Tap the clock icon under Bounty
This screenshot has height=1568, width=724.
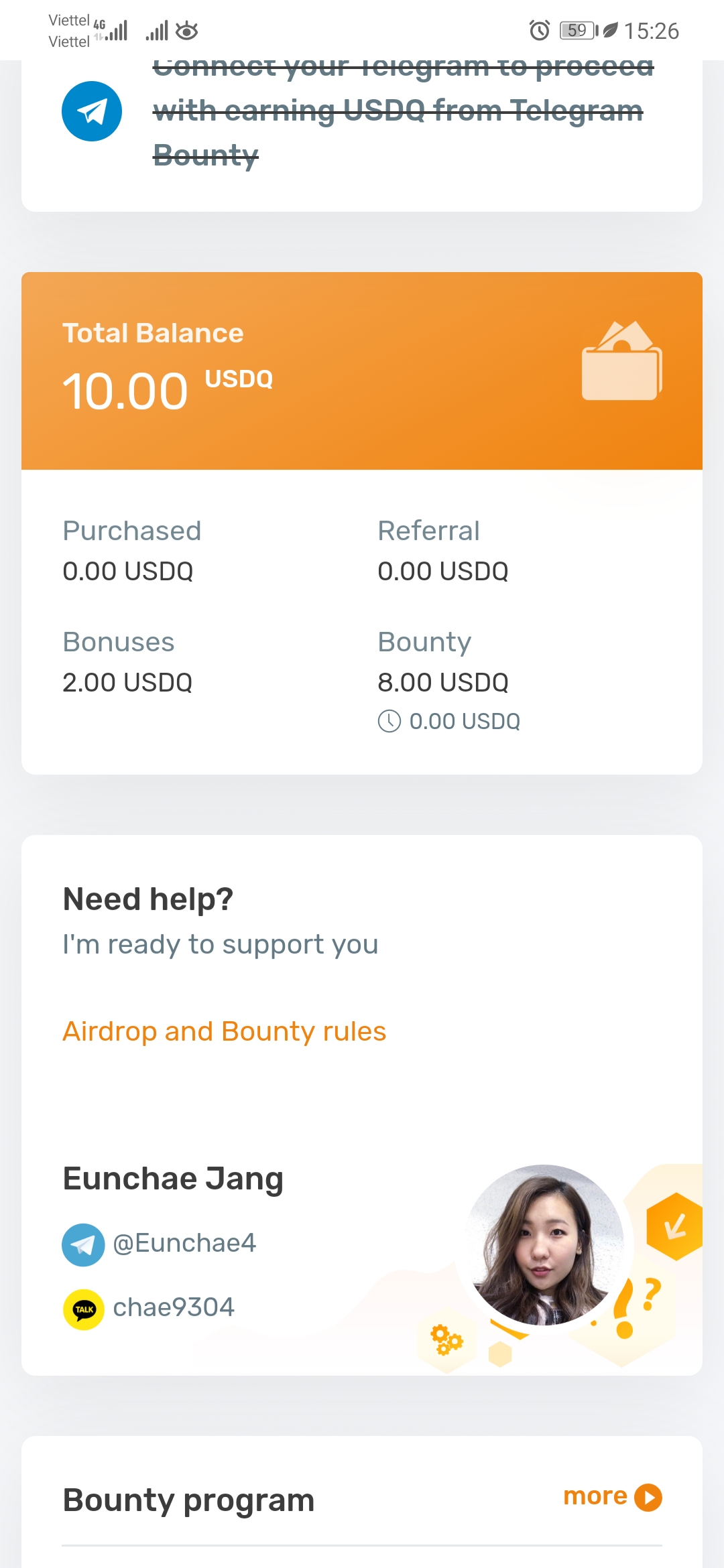coord(389,721)
